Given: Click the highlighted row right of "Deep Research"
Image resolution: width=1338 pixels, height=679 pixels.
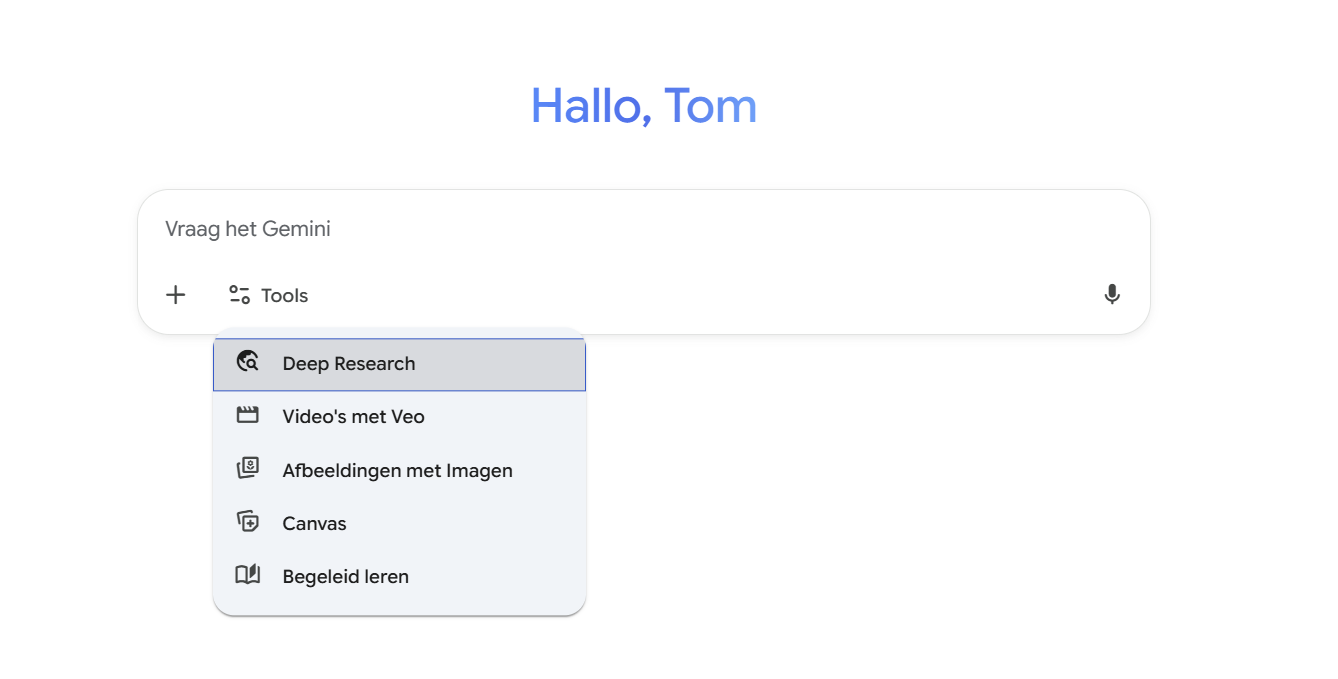Looking at the screenshot, I should pos(510,364).
